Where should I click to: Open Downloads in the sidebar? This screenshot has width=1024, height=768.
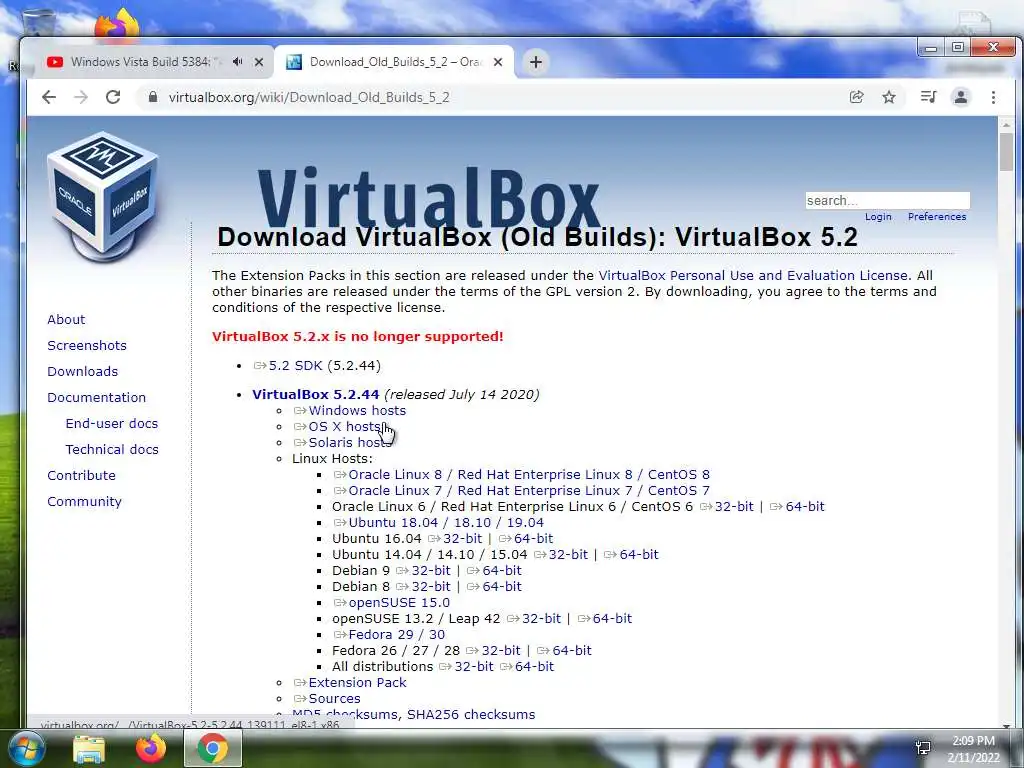pos(82,372)
